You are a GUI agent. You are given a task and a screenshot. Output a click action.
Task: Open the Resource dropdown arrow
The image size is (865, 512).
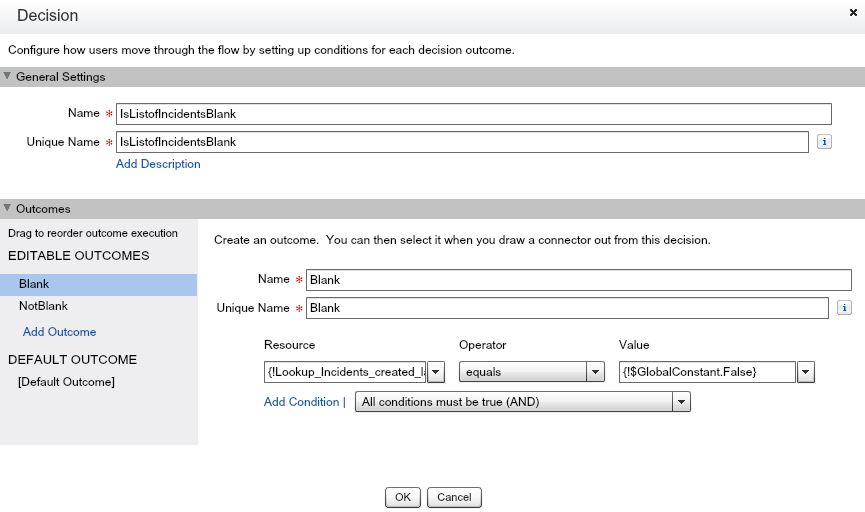436,372
